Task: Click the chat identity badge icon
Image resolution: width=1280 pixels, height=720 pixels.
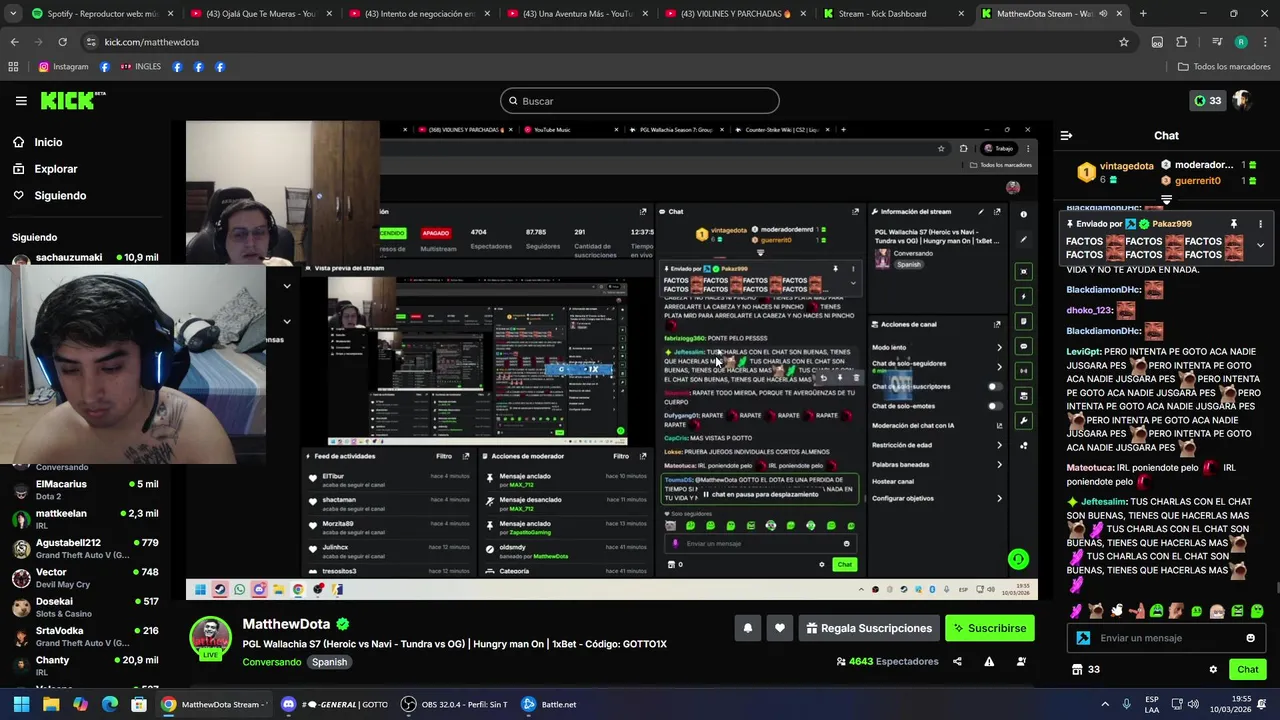Action: pos(1083,638)
